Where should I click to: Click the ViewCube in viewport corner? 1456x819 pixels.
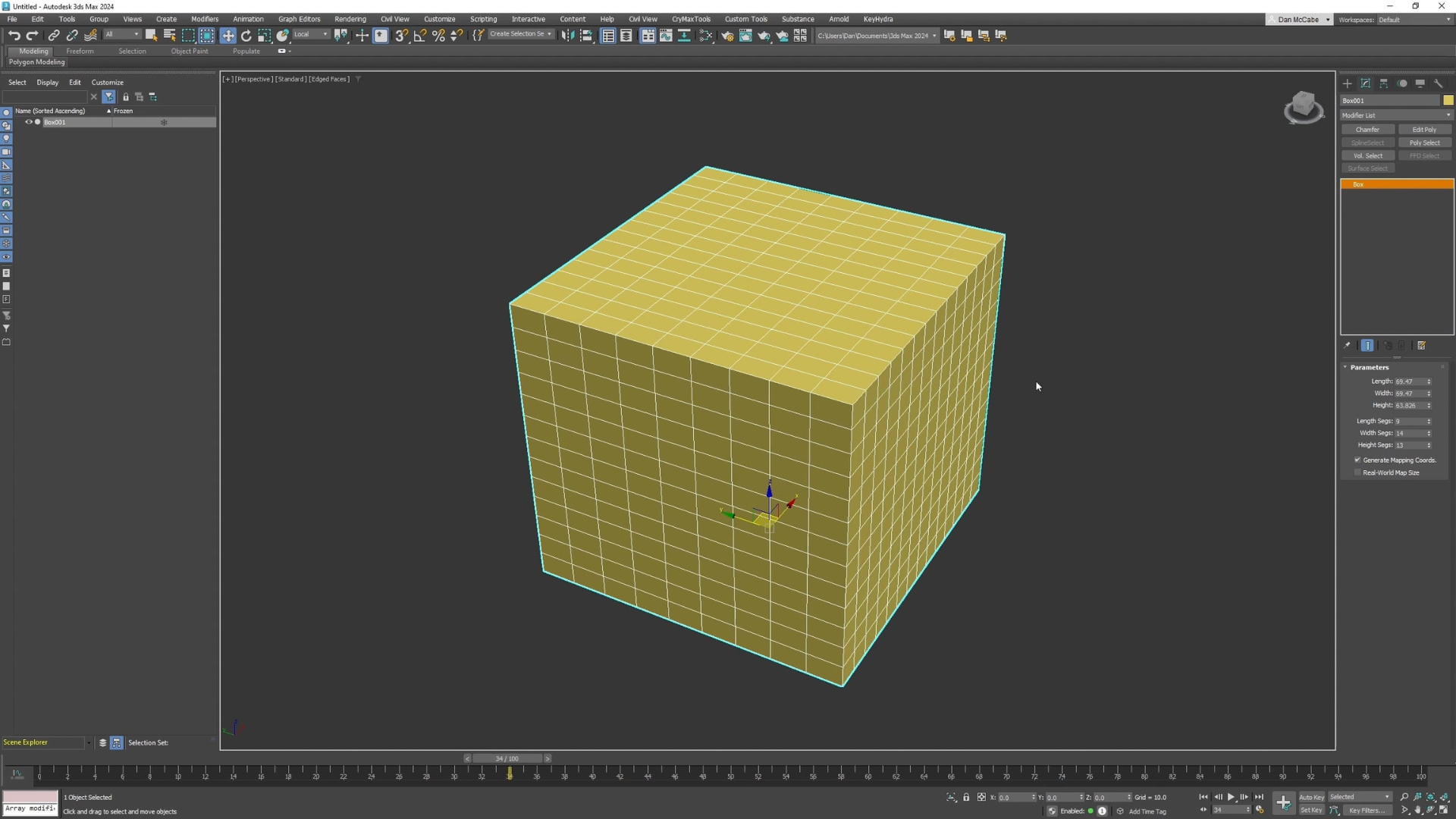[1303, 108]
